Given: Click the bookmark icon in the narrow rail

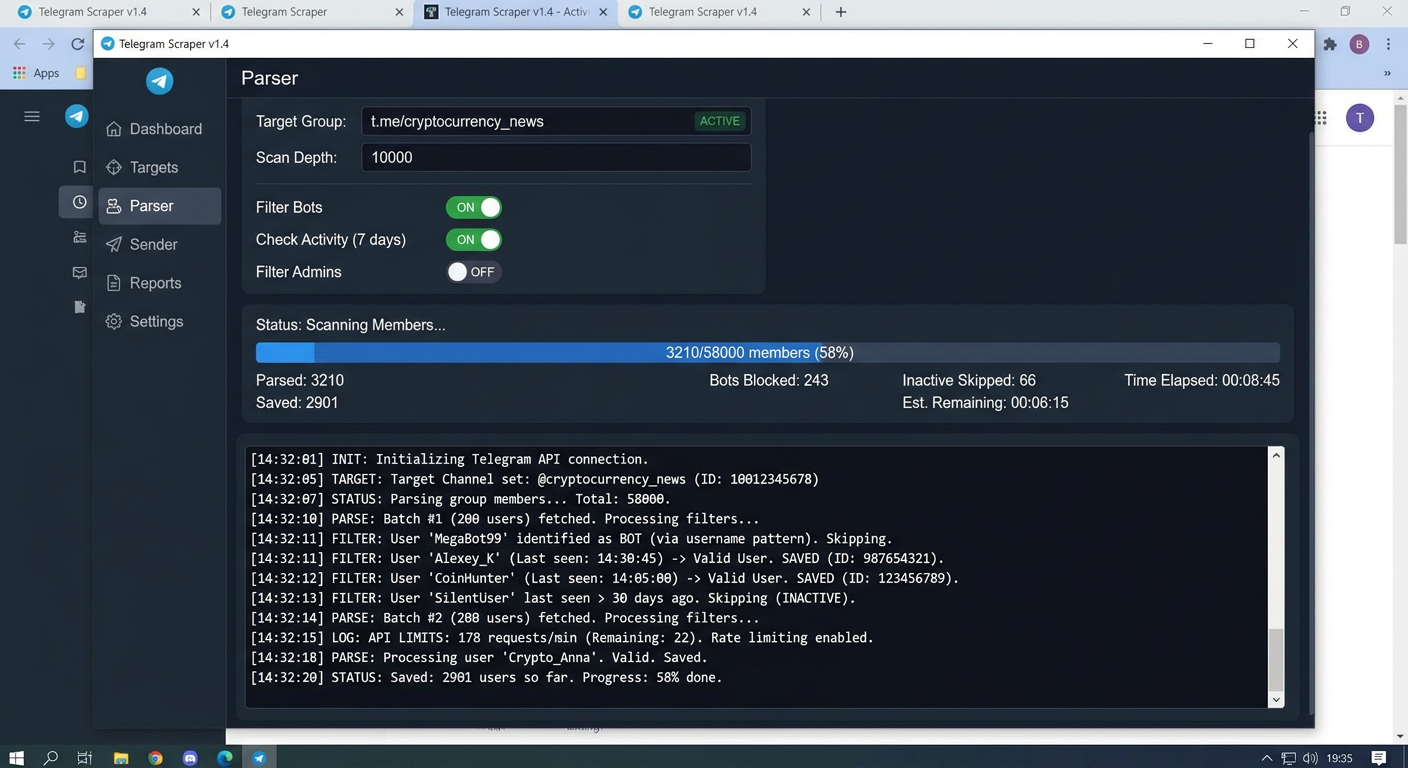Looking at the screenshot, I should pos(79,167).
